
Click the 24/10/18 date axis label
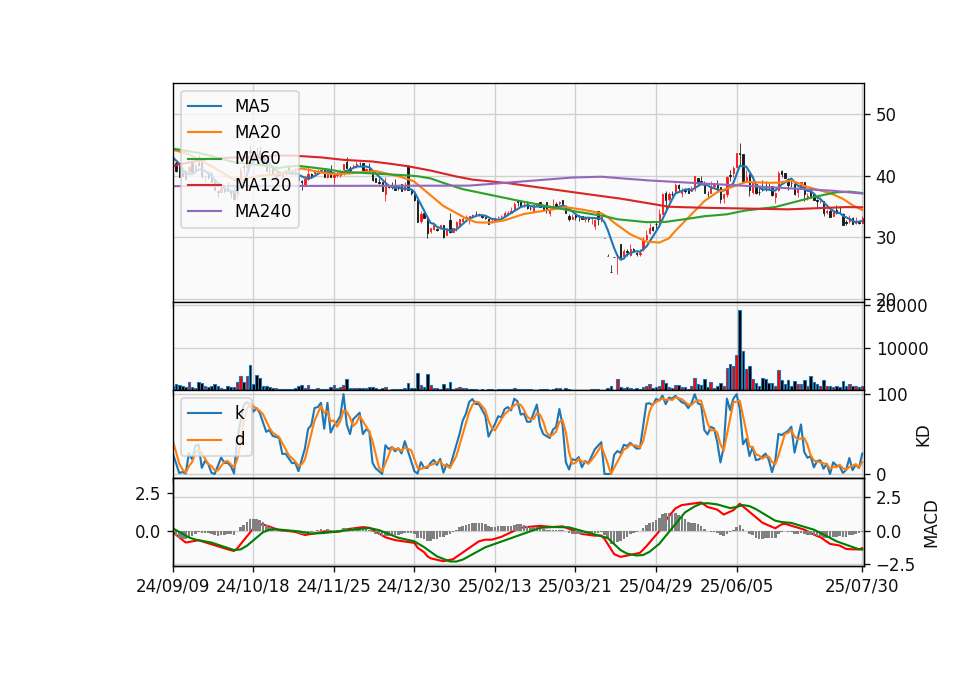pos(253,586)
